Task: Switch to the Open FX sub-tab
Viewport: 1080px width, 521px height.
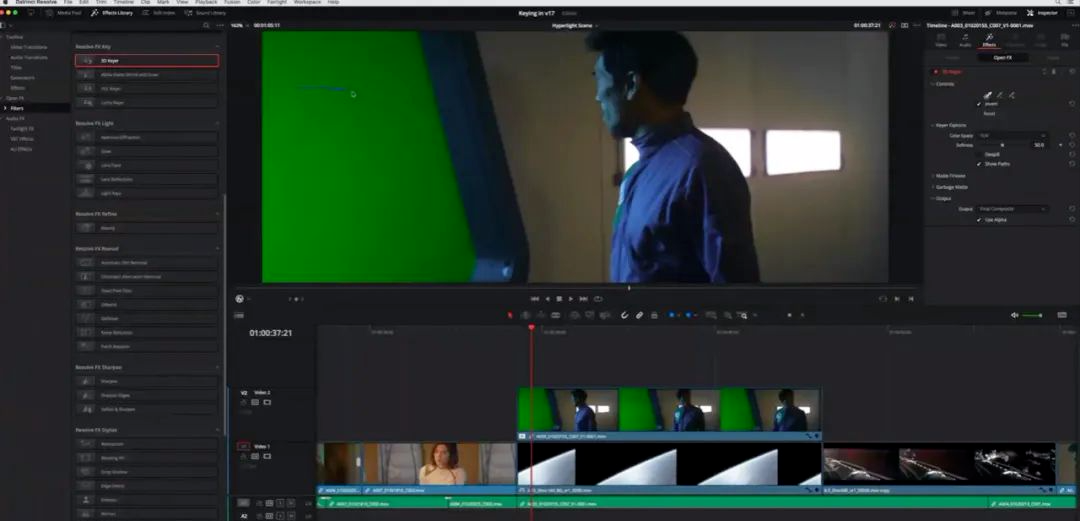Action: point(1003,58)
